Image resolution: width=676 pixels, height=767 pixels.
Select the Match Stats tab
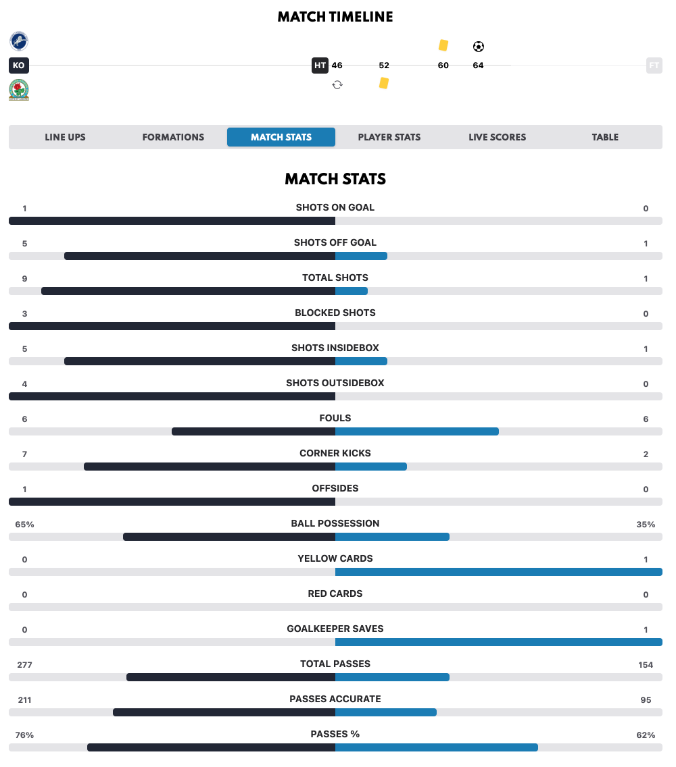coord(281,137)
